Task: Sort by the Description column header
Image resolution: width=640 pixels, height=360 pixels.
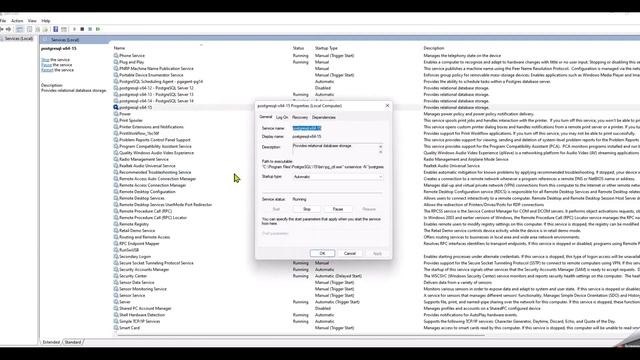Action: point(433,48)
